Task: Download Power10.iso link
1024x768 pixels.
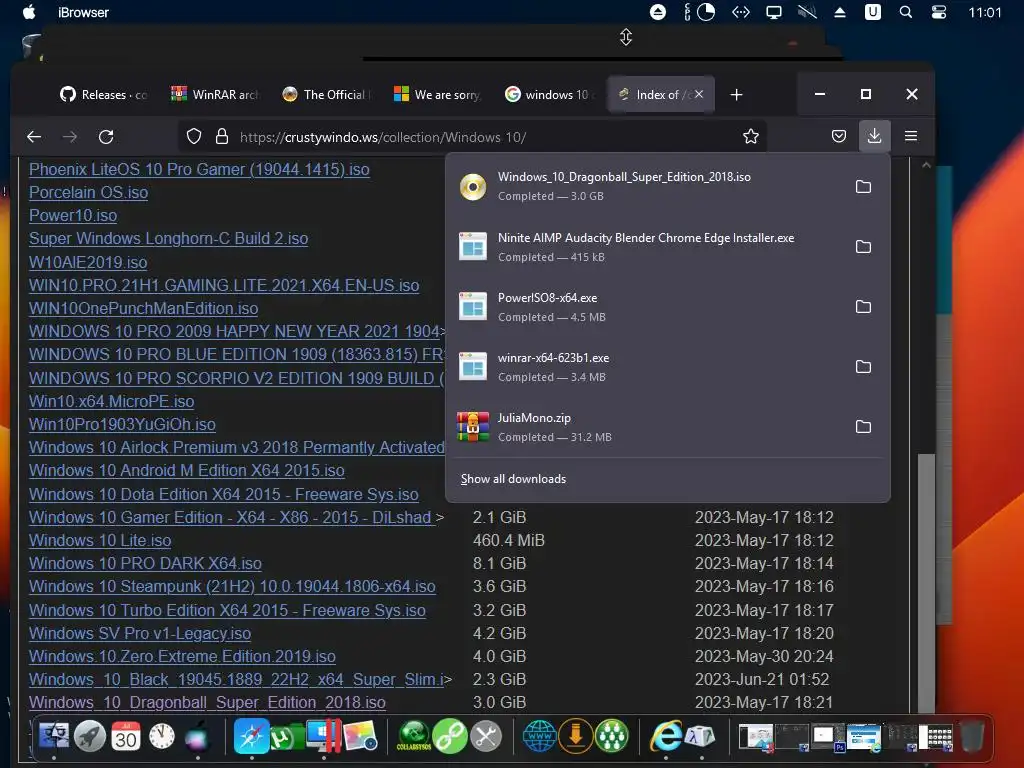Action: pyautogui.click(x=73, y=215)
